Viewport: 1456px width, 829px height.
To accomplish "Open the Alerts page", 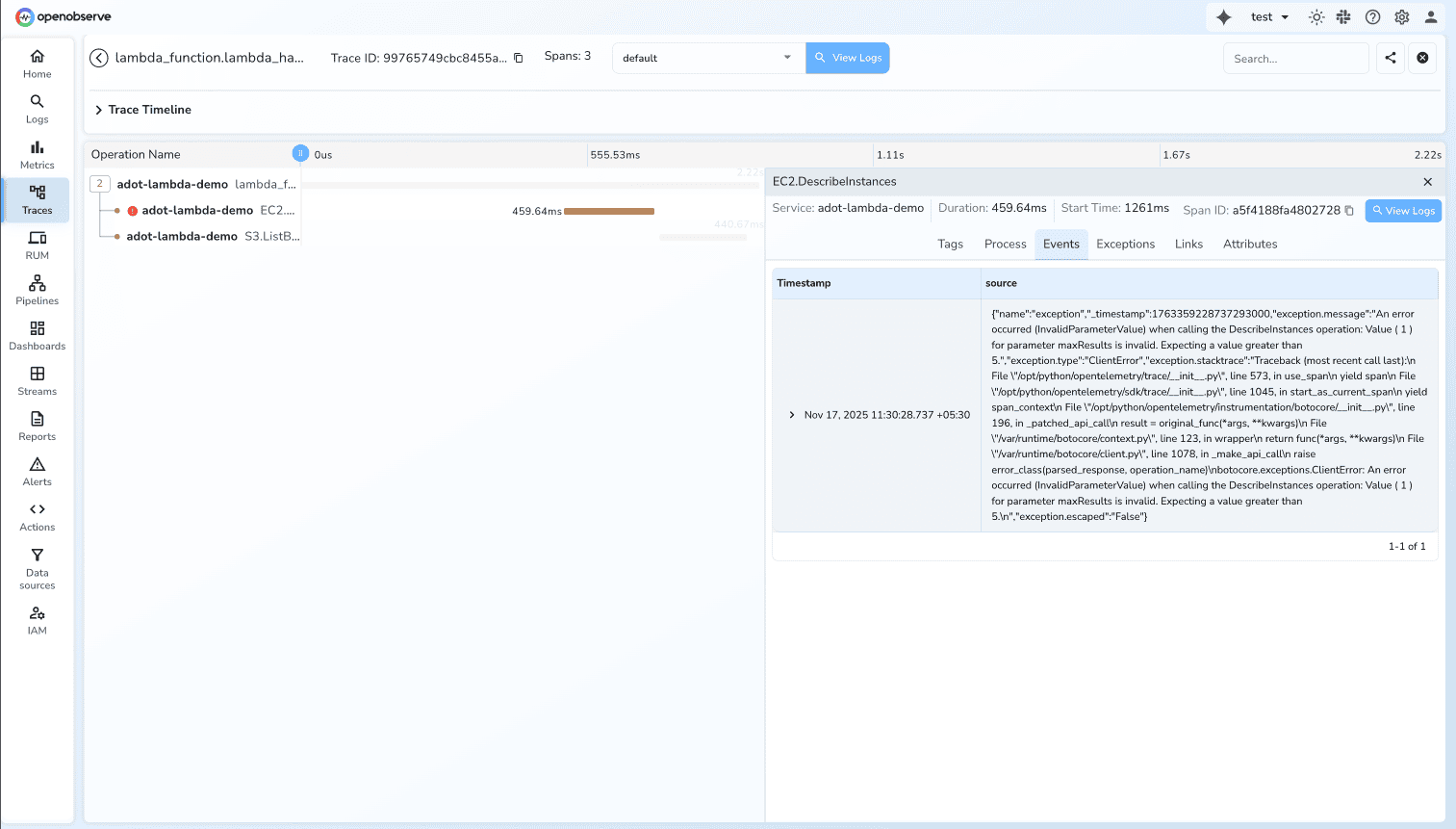I will (x=37, y=470).
